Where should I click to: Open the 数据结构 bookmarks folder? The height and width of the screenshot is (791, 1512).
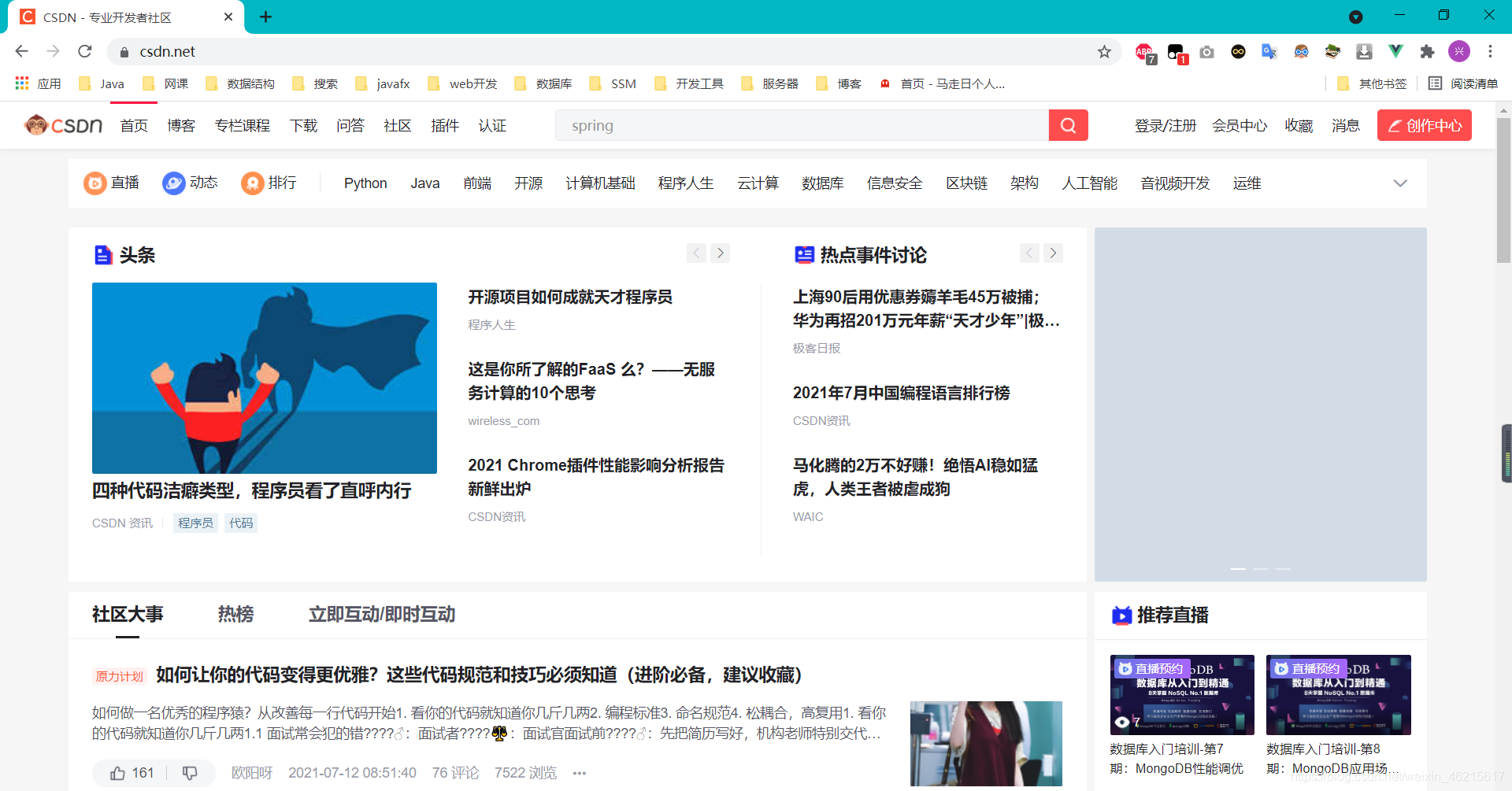coord(240,83)
